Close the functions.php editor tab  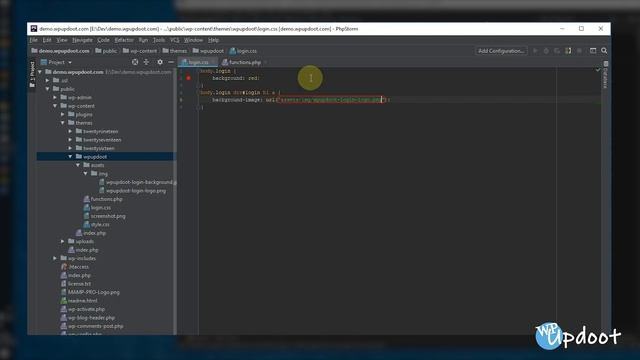[x=265, y=62]
